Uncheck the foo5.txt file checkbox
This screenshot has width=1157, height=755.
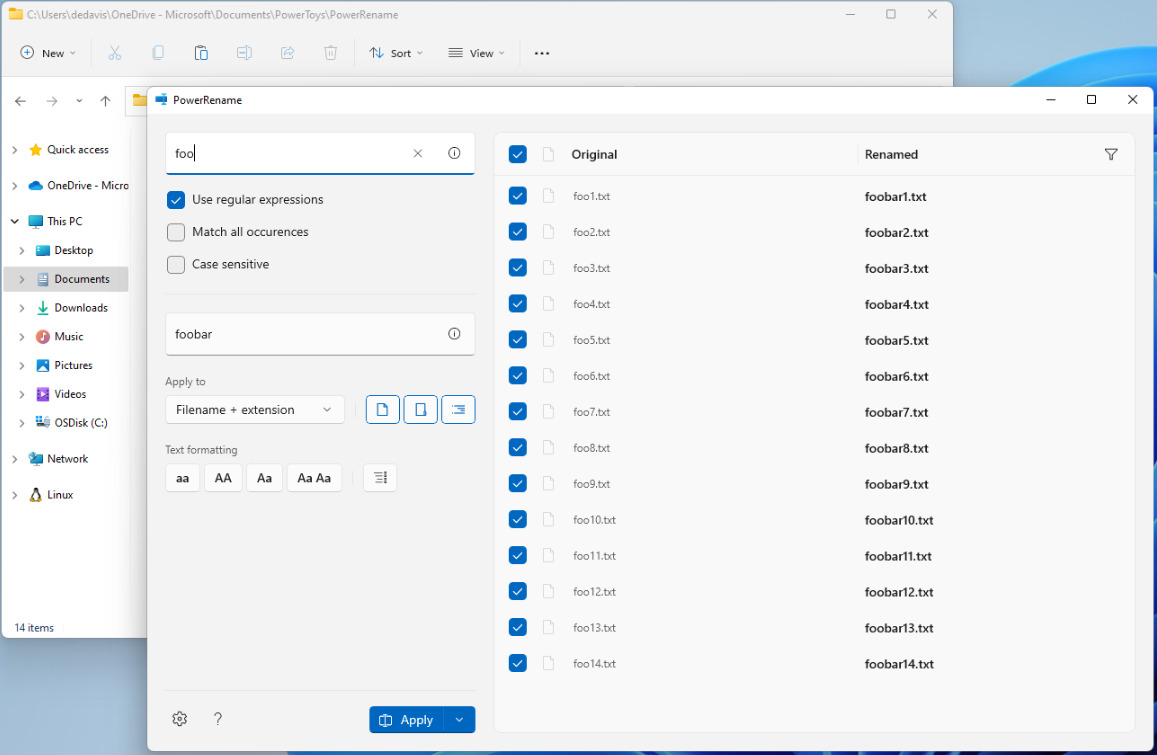[518, 340]
